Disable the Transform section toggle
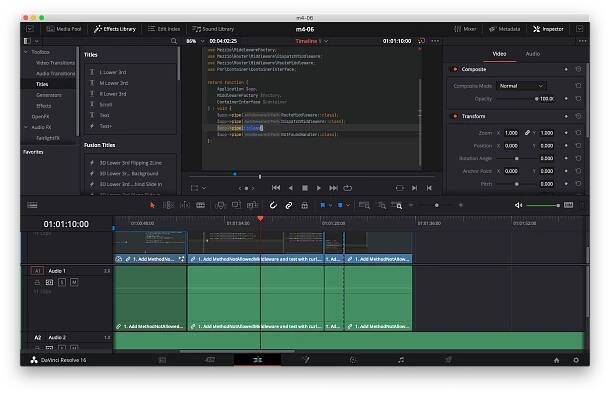Viewport: 610px width, 394px height. (455, 116)
